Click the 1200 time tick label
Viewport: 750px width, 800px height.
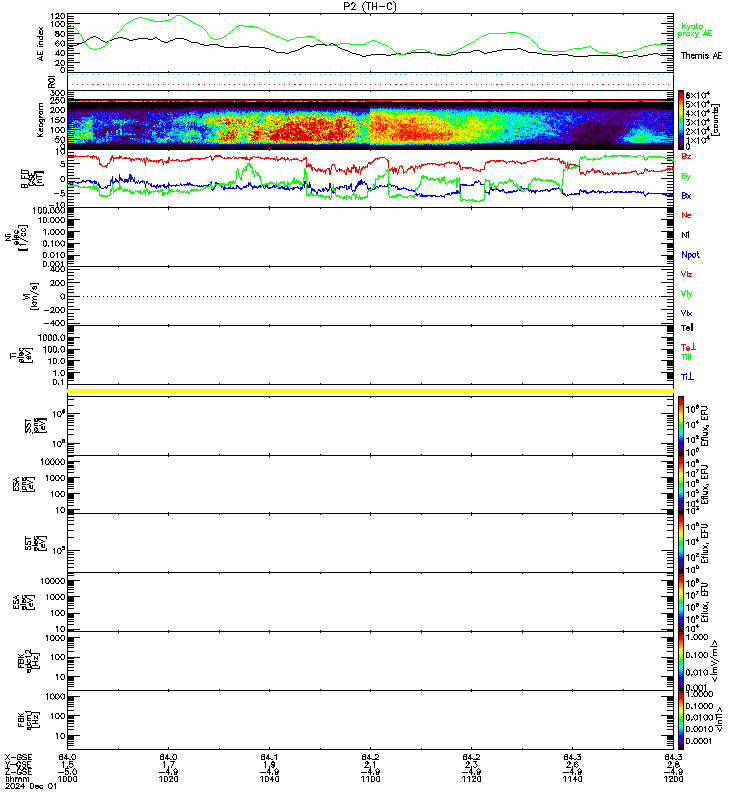pos(673,779)
